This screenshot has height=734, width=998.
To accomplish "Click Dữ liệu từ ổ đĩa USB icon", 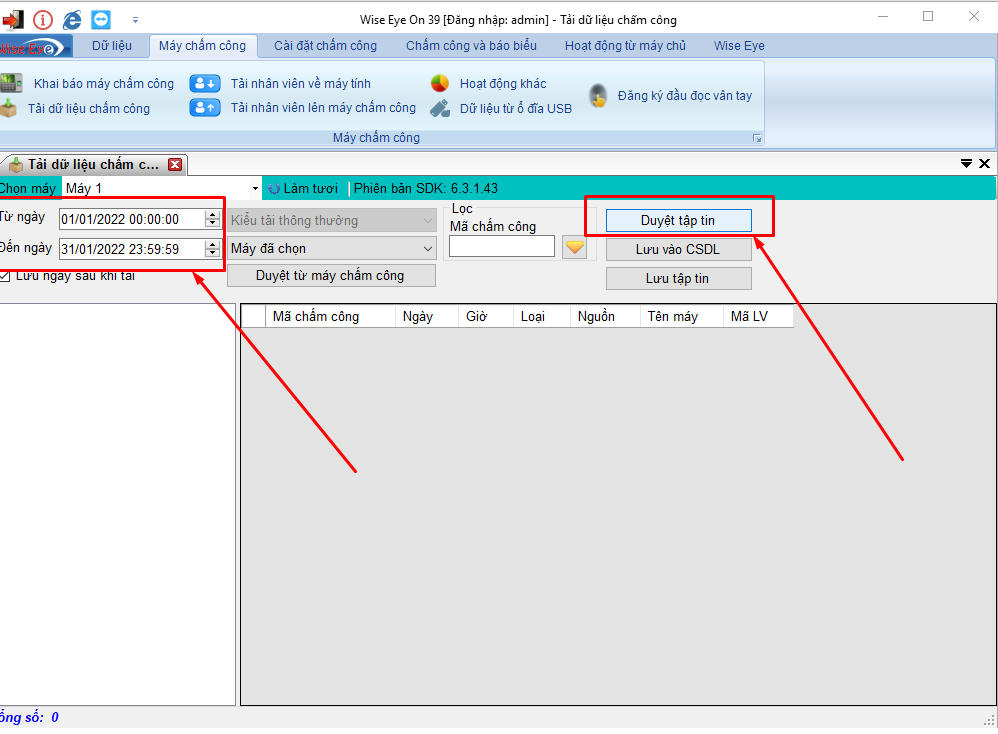I will click(x=440, y=108).
